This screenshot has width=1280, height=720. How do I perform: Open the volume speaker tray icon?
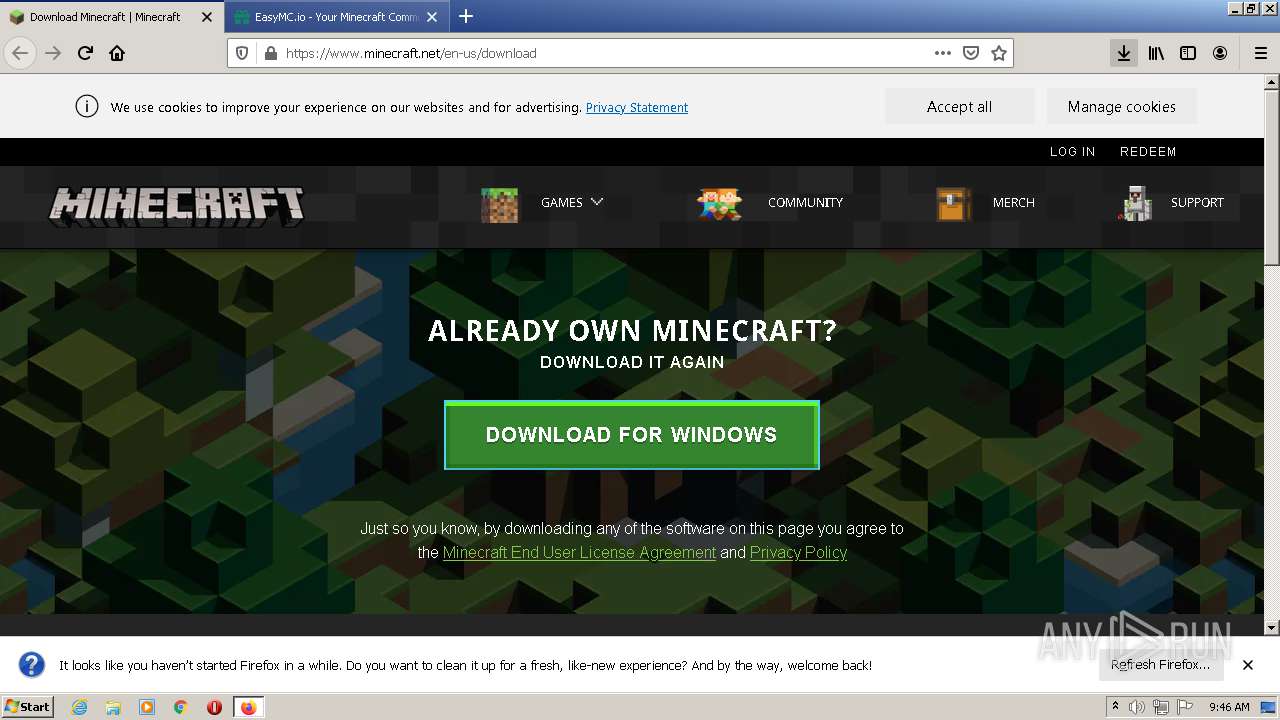point(1137,707)
